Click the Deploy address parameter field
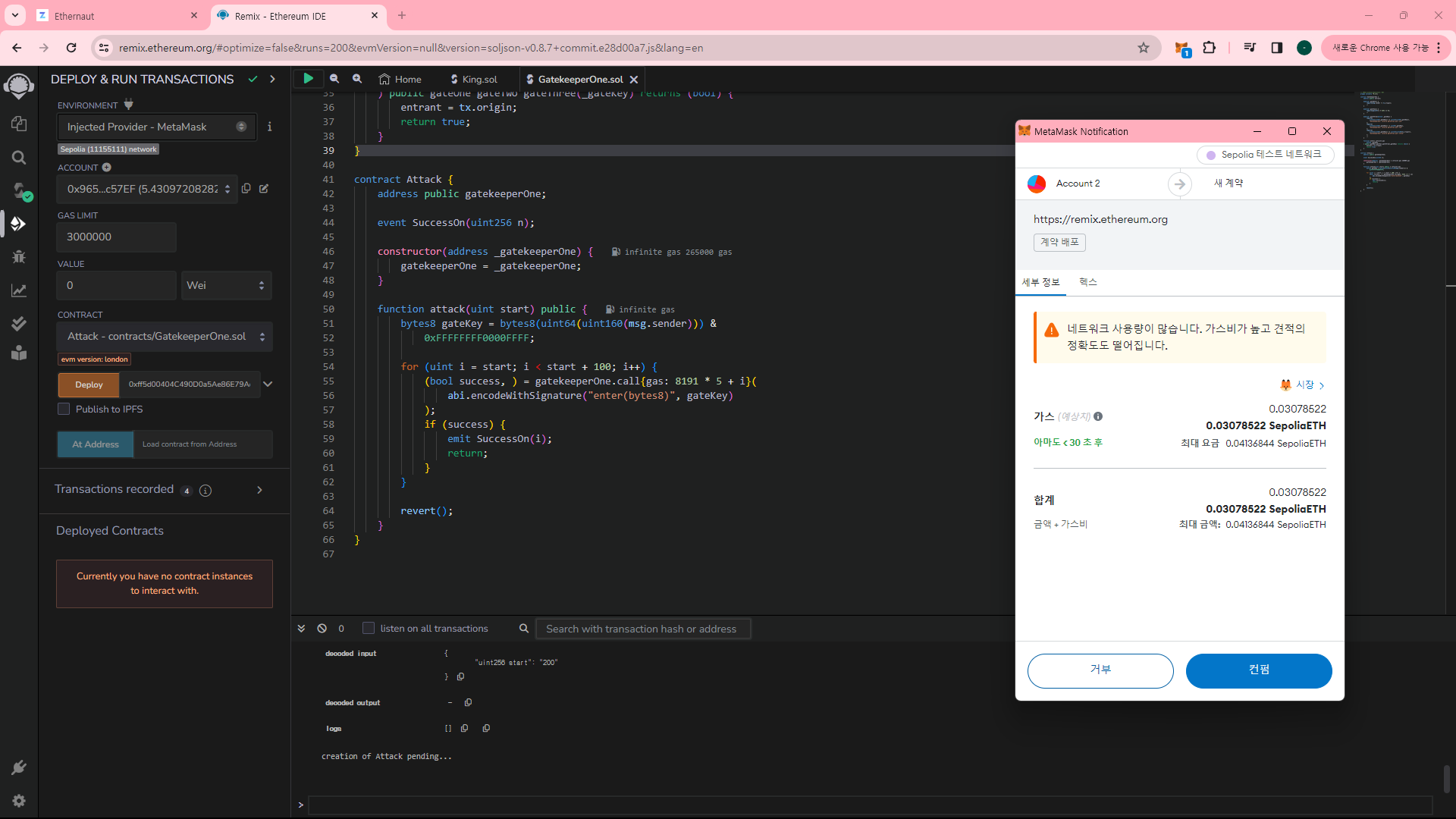Screen dimensions: 1456x819 (190, 384)
